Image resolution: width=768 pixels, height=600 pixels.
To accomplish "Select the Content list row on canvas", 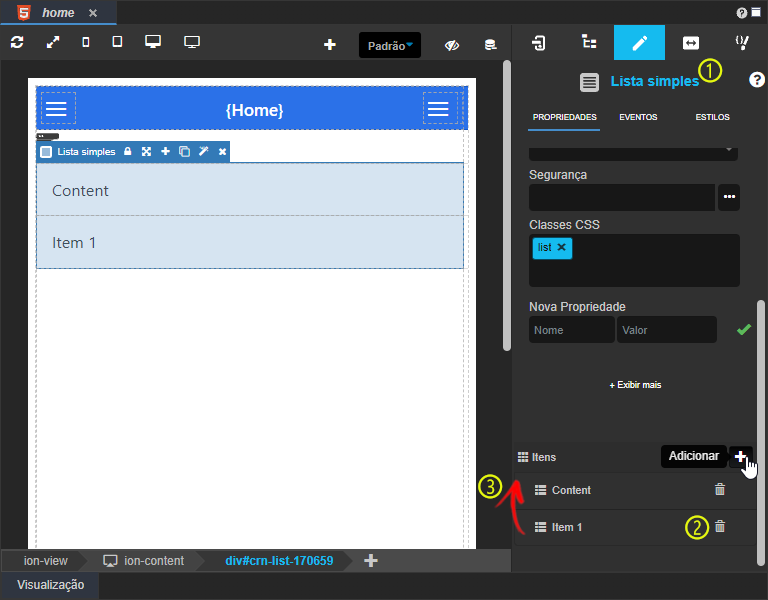I will [250, 190].
